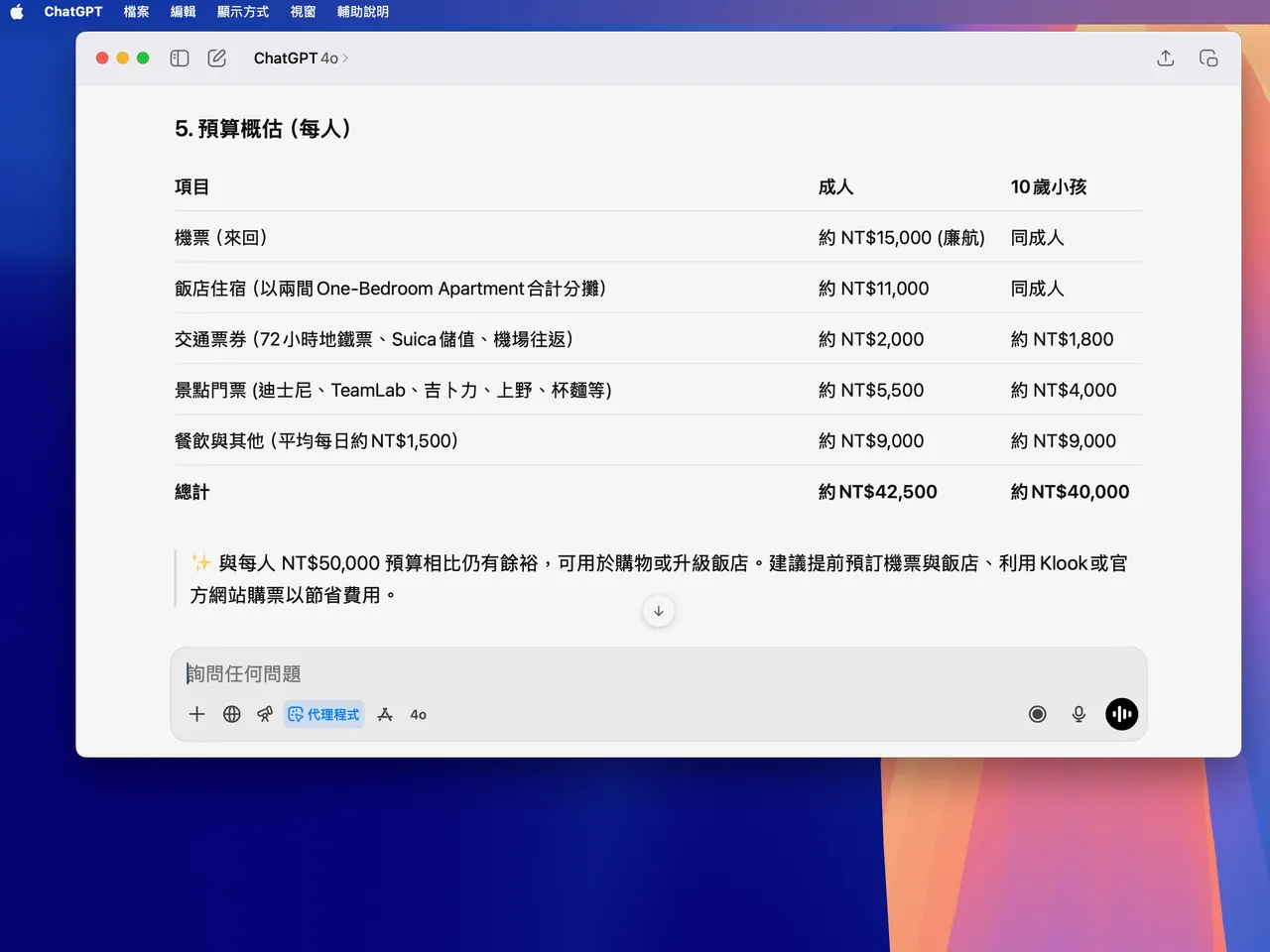Start dictation with the microphone icon
Image resolution: width=1270 pixels, height=952 pixels.
pyautogui.click(x=1079, y=714)
